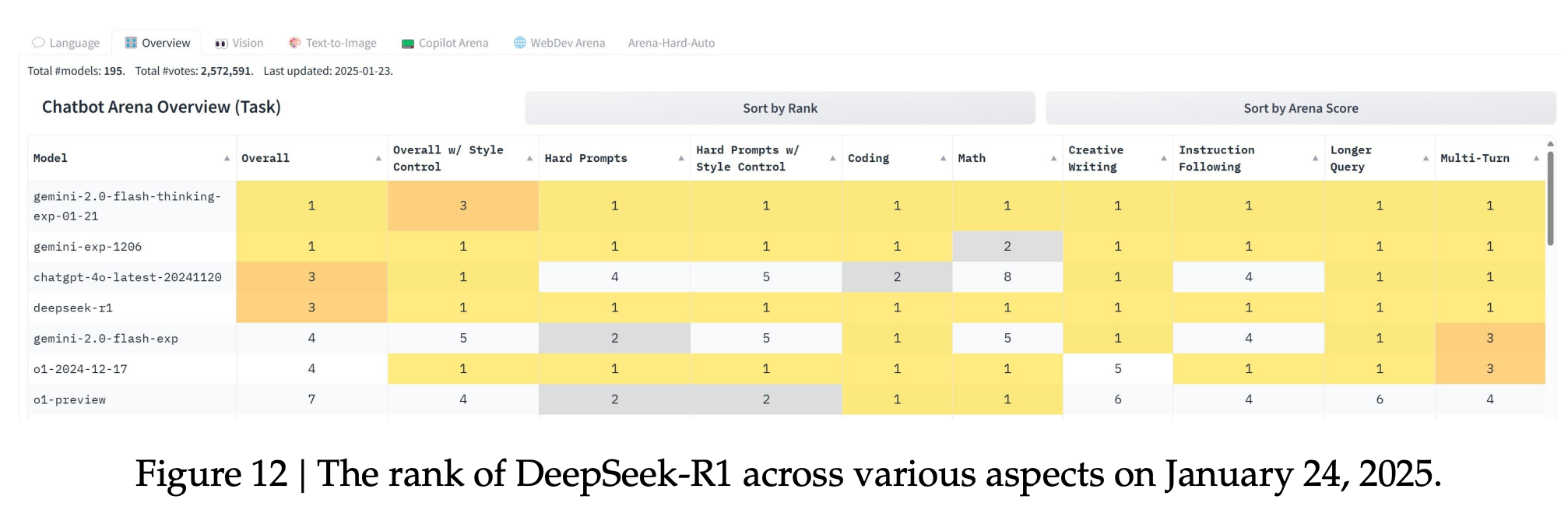The height and width of the screenshot is (517, 1568).
Task: Sort by Instruction Following column arrow
Action: pyautogui.click(x=1315, y=158)
